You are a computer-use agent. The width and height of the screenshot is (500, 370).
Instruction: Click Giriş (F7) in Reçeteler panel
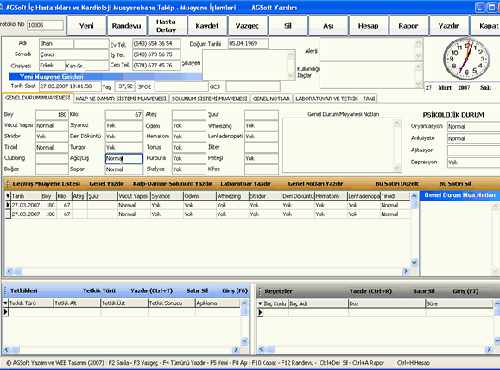[465, 291]
